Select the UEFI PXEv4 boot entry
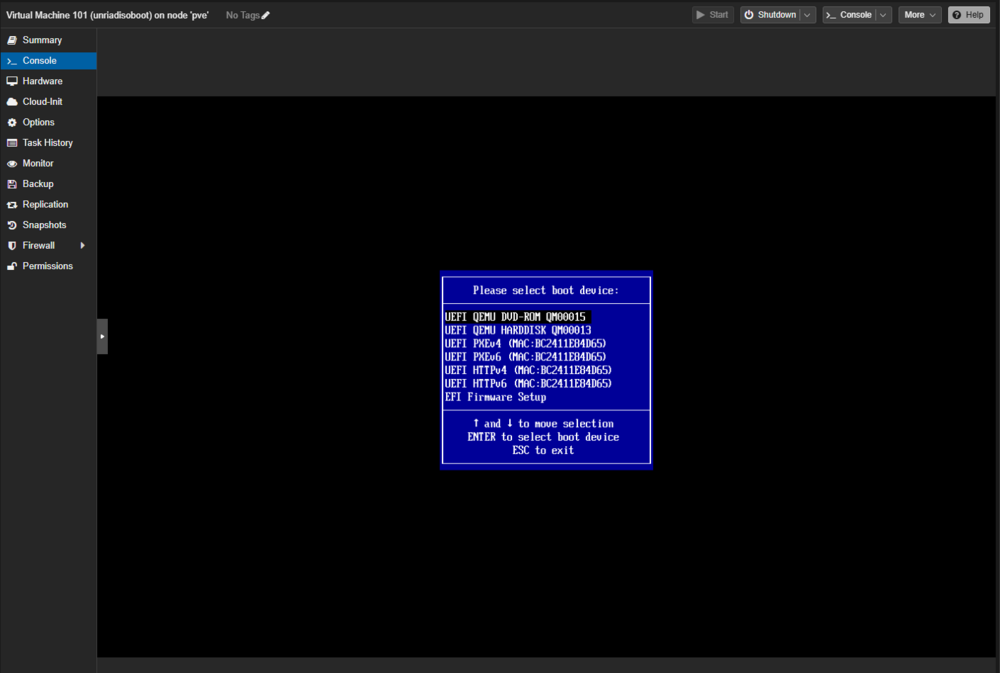 (526, 343)
